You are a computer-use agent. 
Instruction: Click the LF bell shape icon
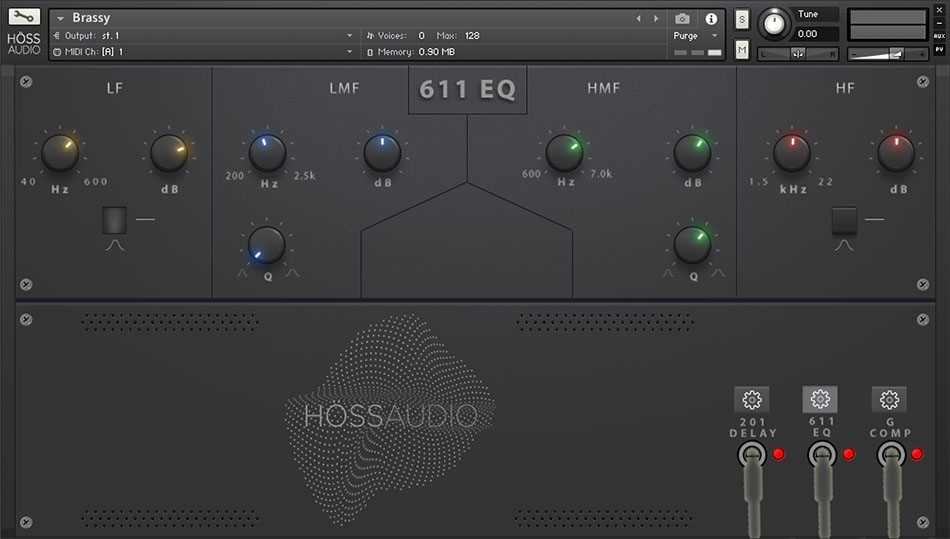pyautogui.click(x=115, y=245)
